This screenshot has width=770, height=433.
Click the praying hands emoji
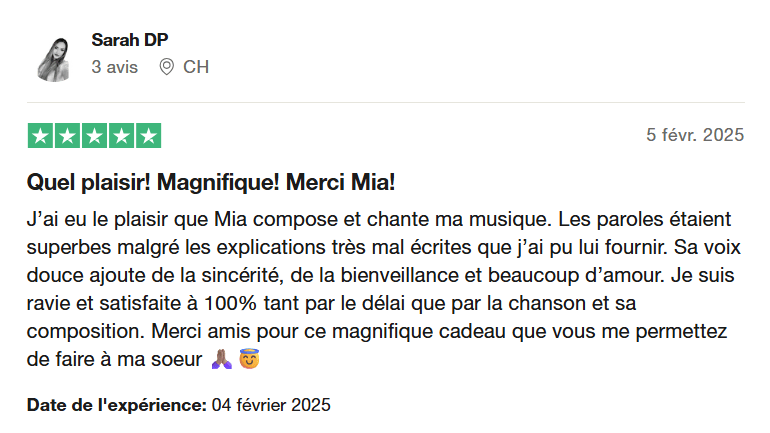click(x=222, y=358)
